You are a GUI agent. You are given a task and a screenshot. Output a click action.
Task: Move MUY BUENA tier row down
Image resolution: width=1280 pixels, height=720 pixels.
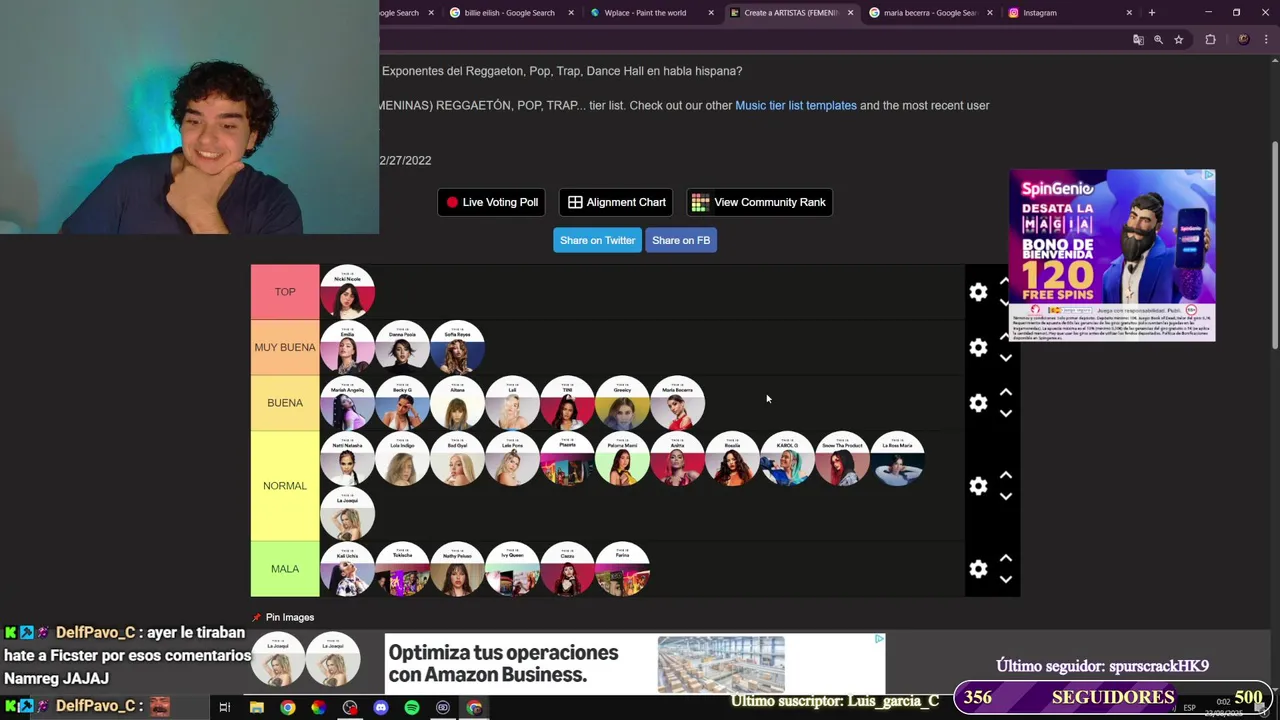coord(1005,358)
